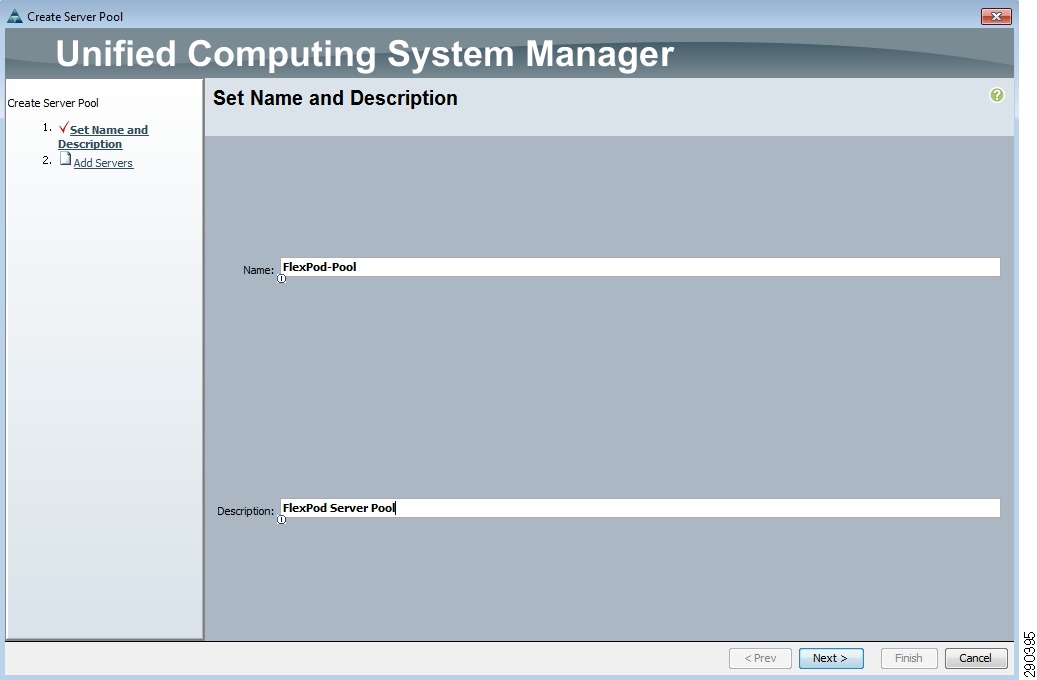Click the Name: field label

(258, 270)
